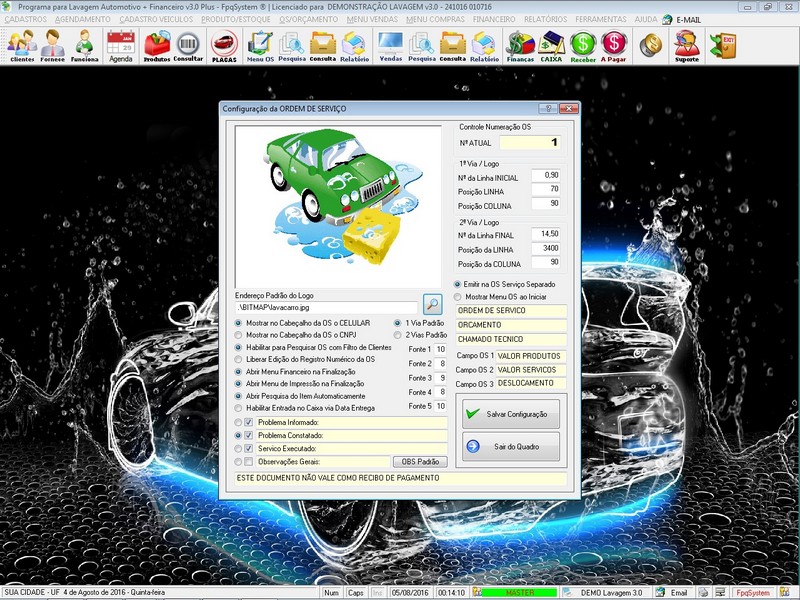Click the dialog help question-mark button

(548, 109)
